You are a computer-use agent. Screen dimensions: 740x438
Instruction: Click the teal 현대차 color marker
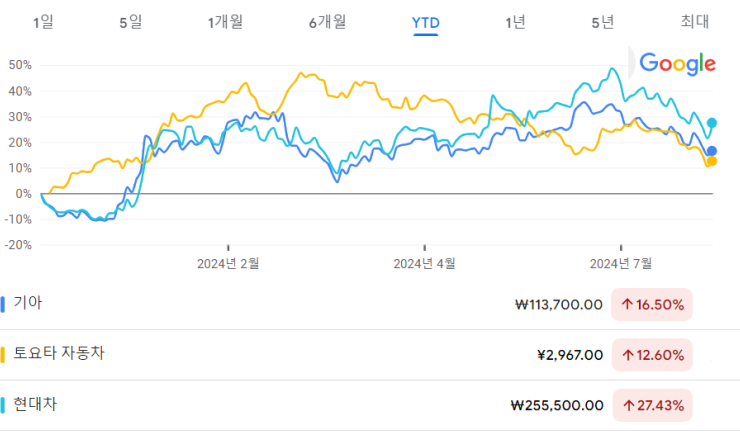[3, 405]
